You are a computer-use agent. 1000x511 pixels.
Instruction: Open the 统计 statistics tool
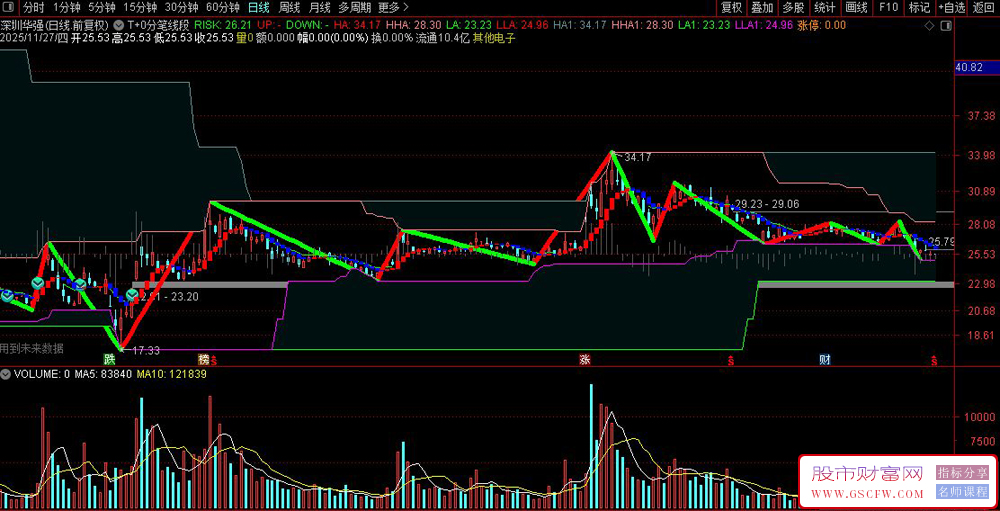[825, 8]
